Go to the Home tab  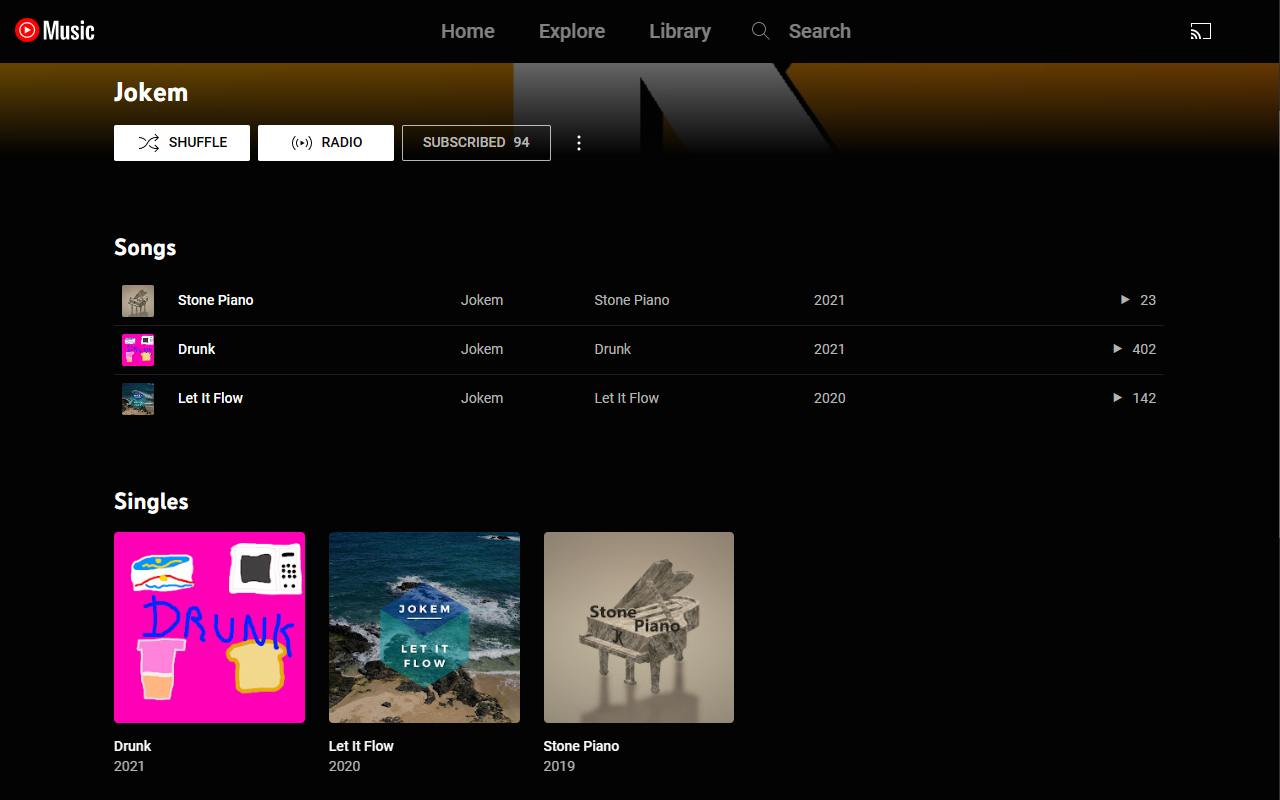coord(468,31)
